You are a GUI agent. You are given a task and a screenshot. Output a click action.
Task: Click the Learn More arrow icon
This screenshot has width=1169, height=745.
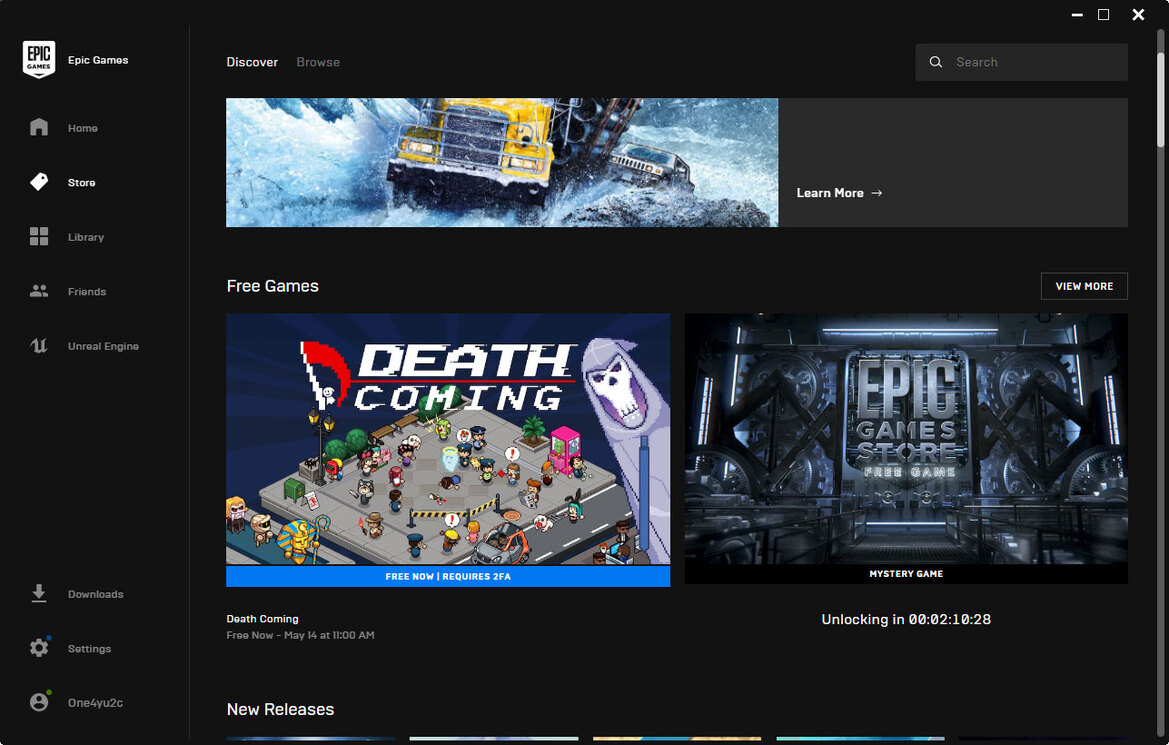tap(877, 192)
